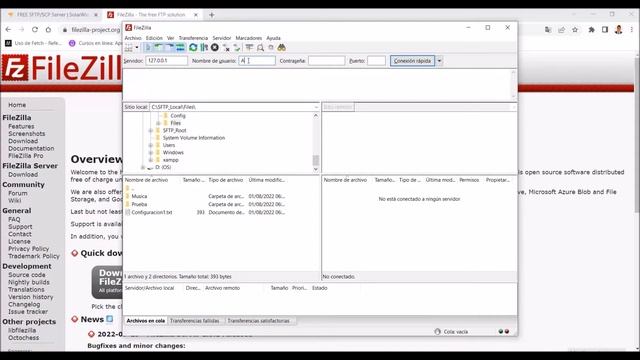Search files with the binoculars icon

(x=282, y=48)
